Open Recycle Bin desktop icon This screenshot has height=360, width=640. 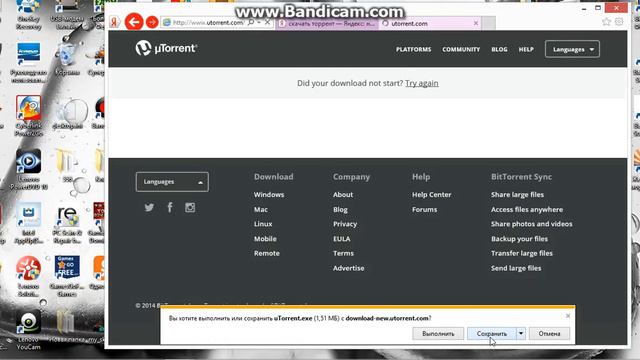coord(67,60)
